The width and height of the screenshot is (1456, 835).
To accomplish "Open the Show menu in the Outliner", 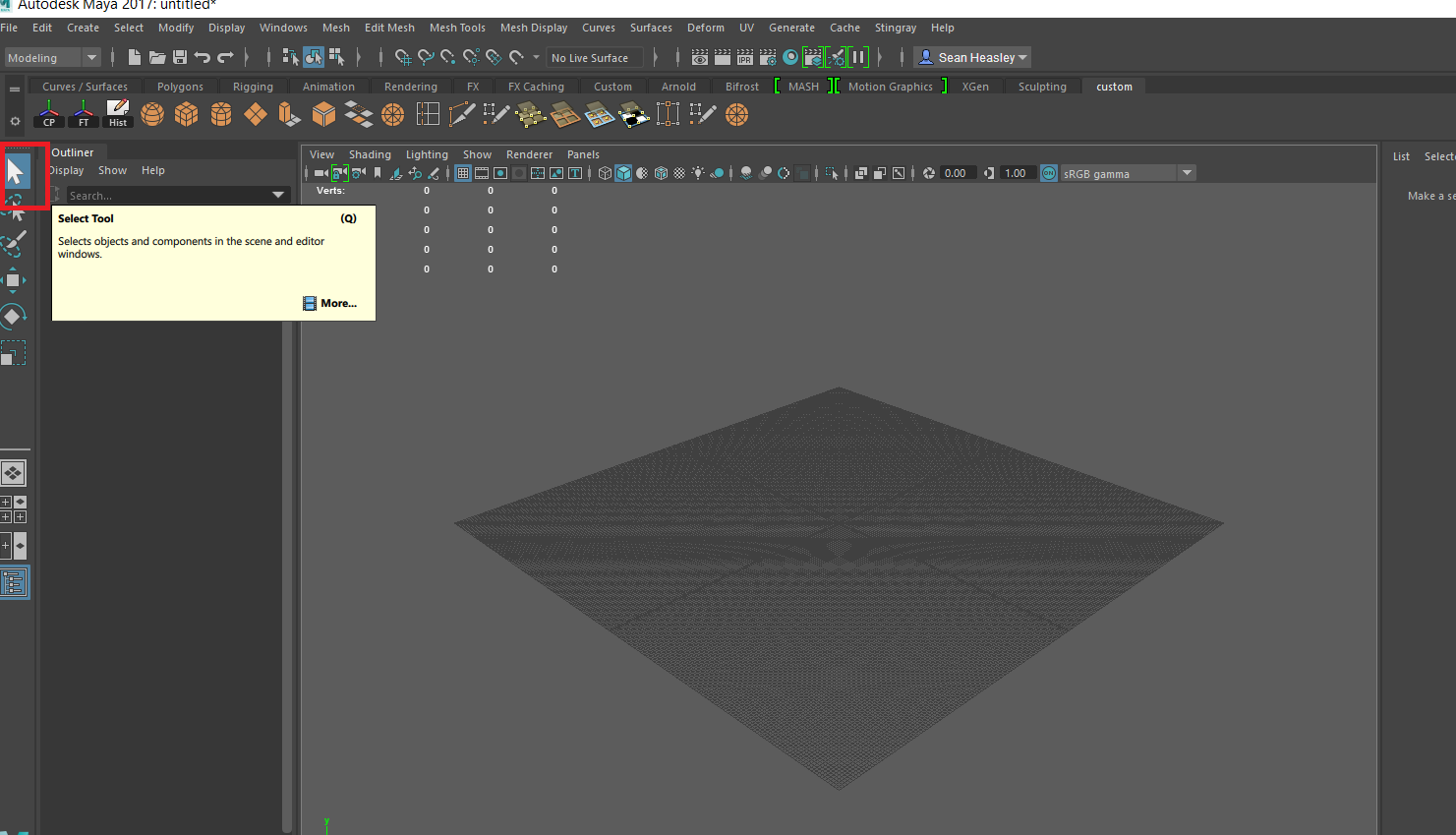I will pyautogui.click(x=112, y=170).
